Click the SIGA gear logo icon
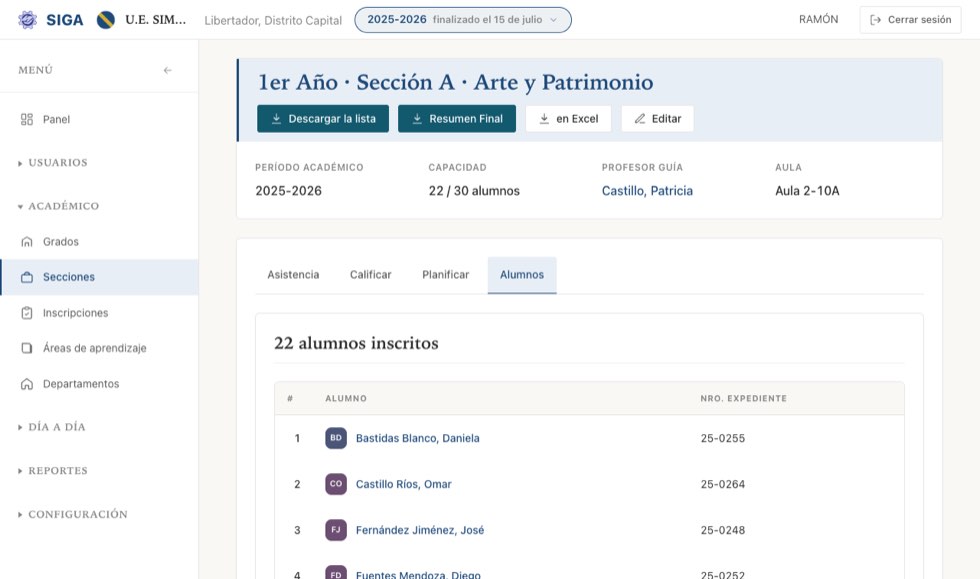 click(x=27, y=20)
